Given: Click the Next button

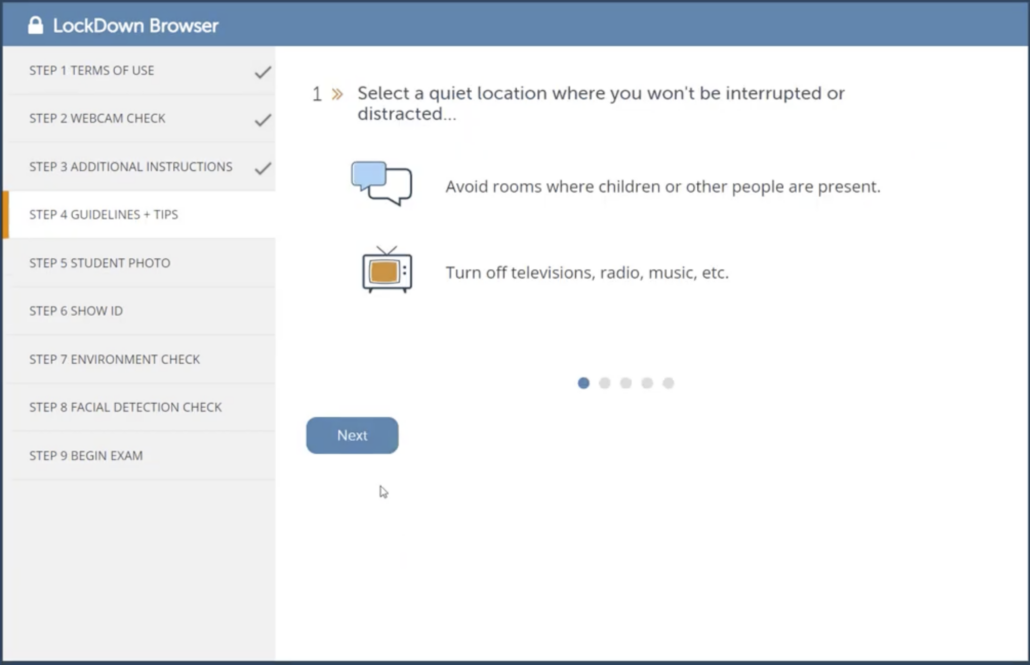Looking at the screenshot, I should click(352, 435).
